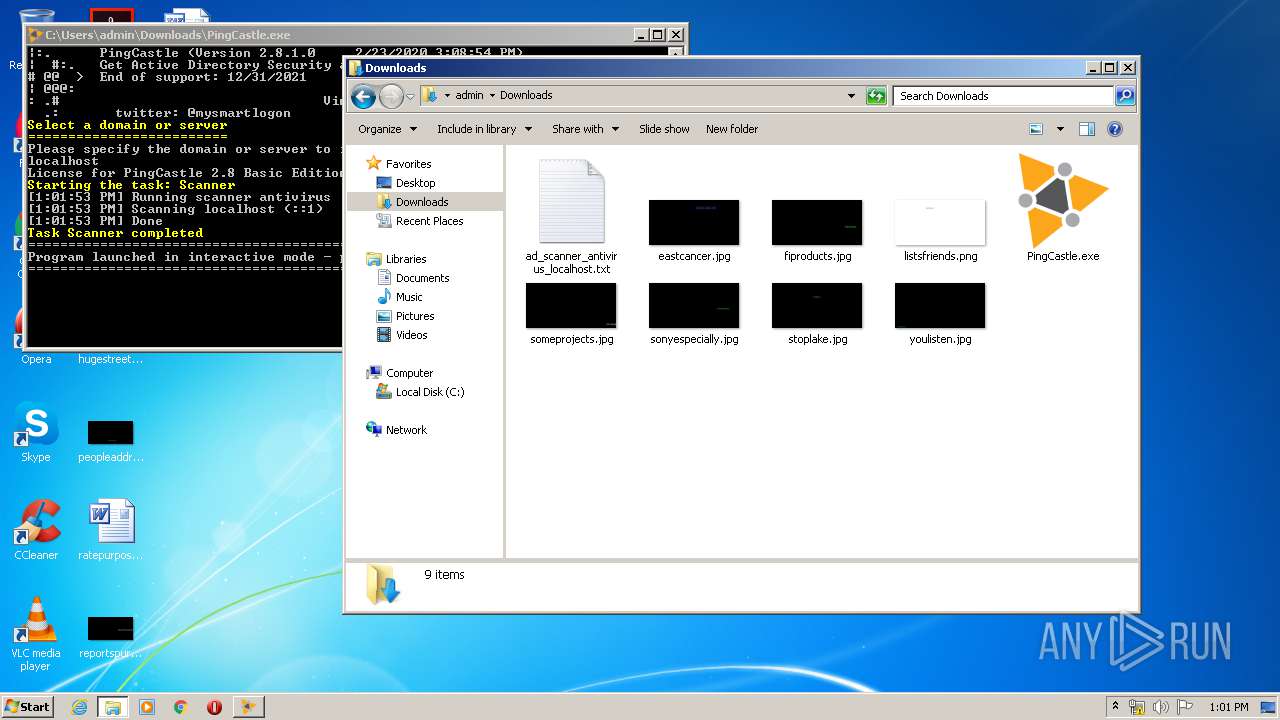Open Windows Media Player from the taskbar
The image size is (1280, 720).
147,707
